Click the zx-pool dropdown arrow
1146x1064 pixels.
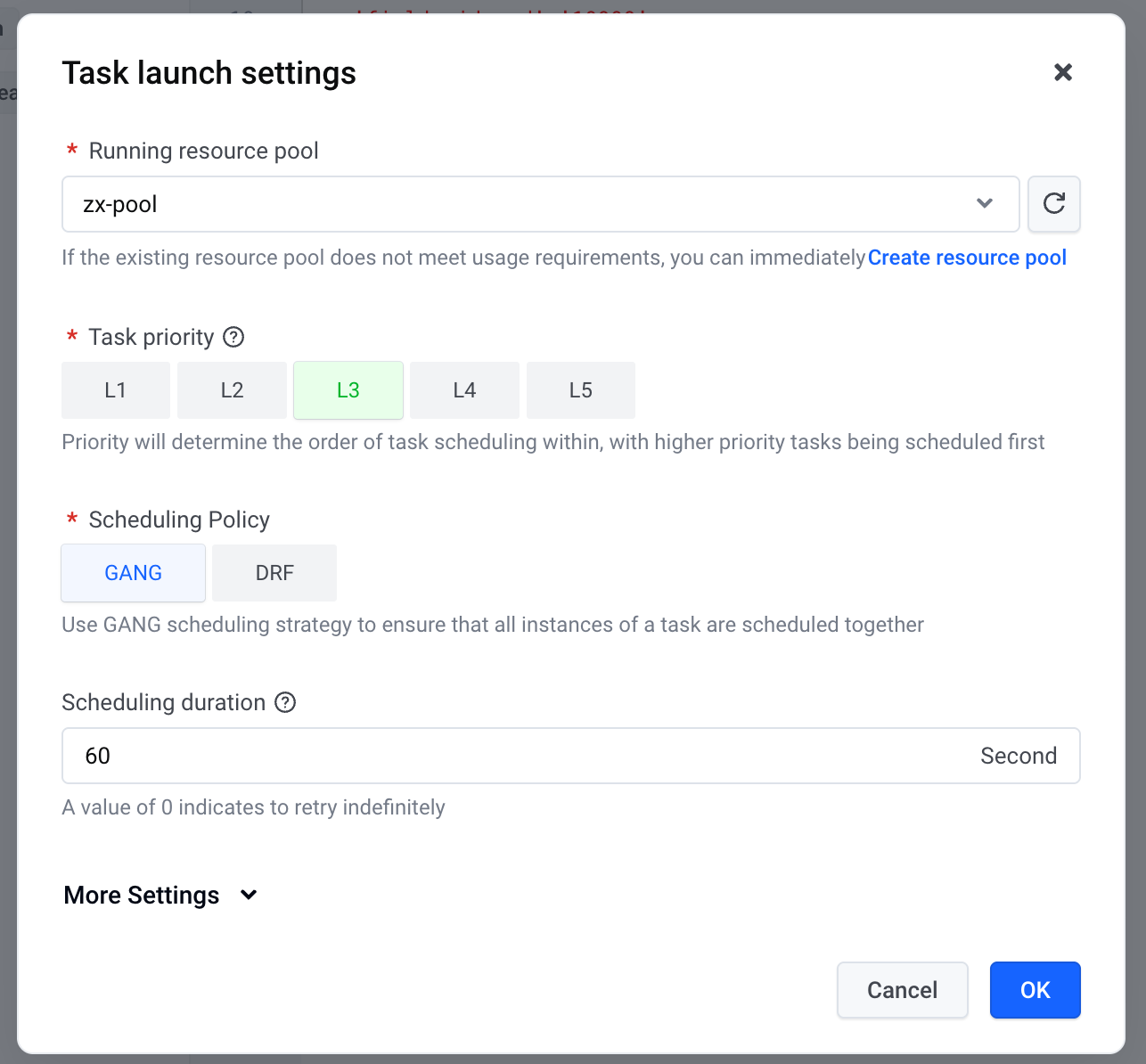(985, 204)
